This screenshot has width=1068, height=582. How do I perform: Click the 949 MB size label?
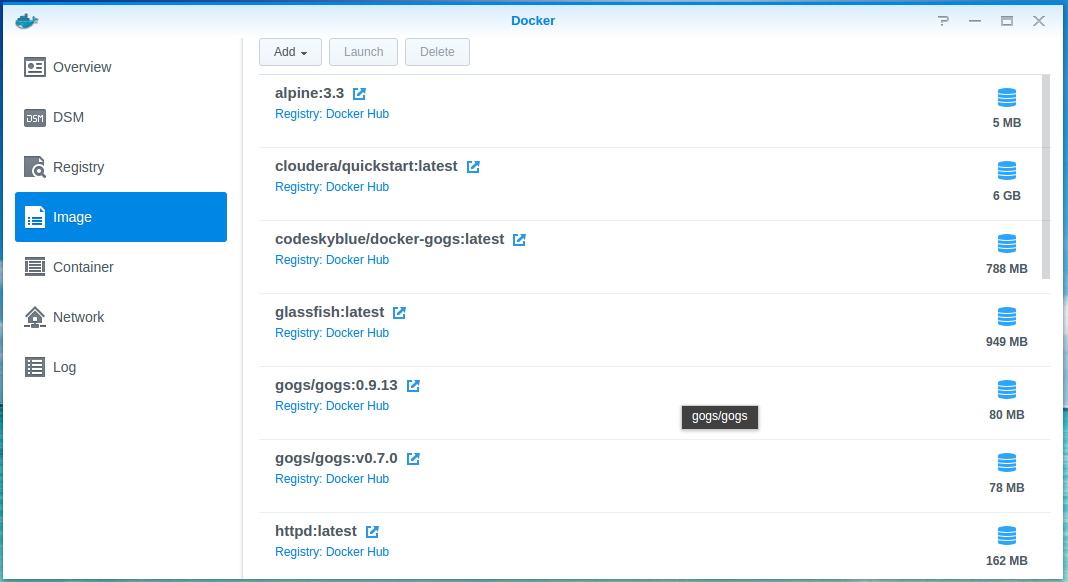(x=1007, y=341)
